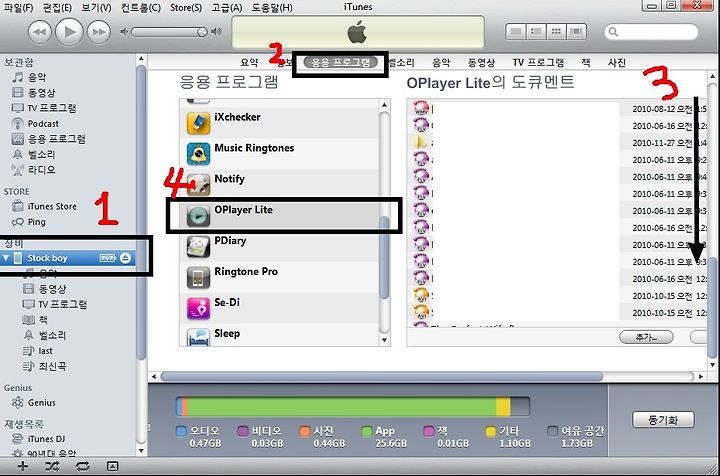
Task: Start playback with the Play button
Action: (69, 32)
